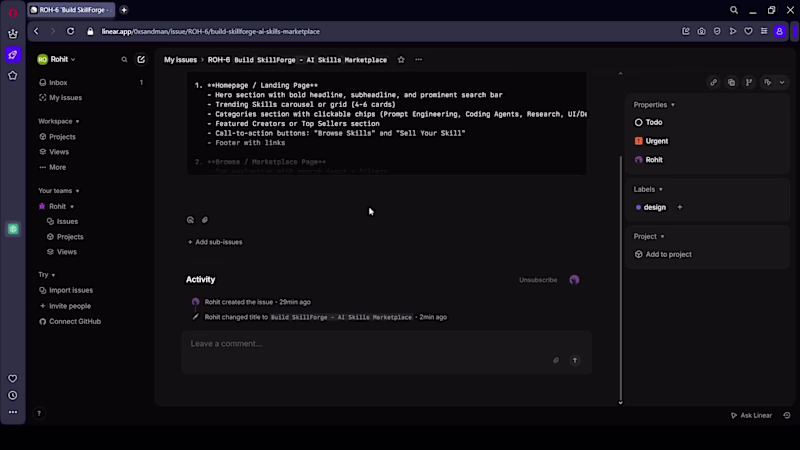Click the add reaction emoji icon

click(190, 220)
